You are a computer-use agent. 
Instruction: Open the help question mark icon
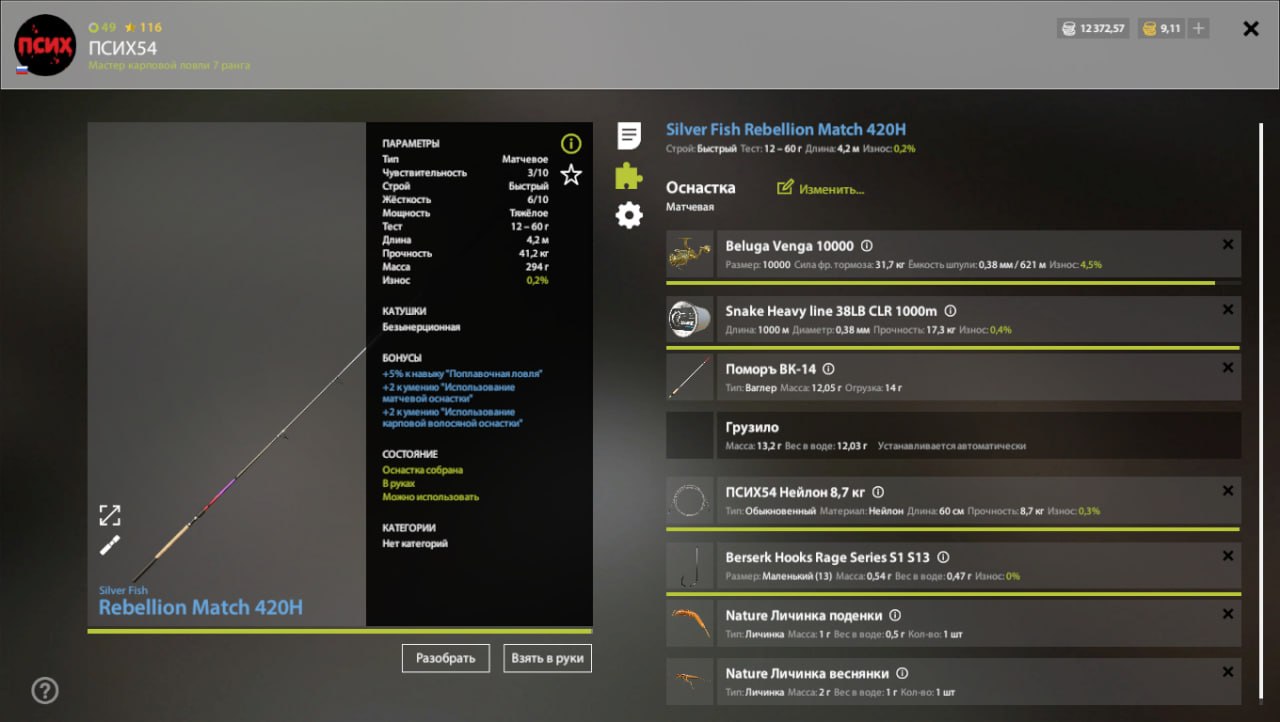pos(45,690)
